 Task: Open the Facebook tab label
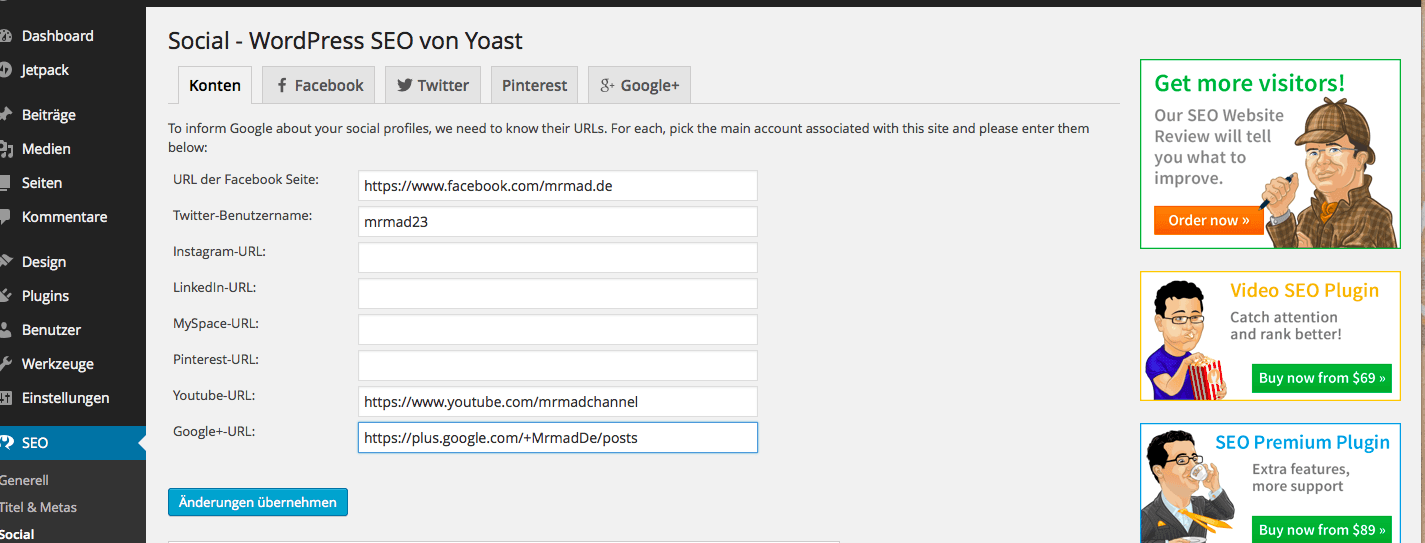click(x=329, y=86)
